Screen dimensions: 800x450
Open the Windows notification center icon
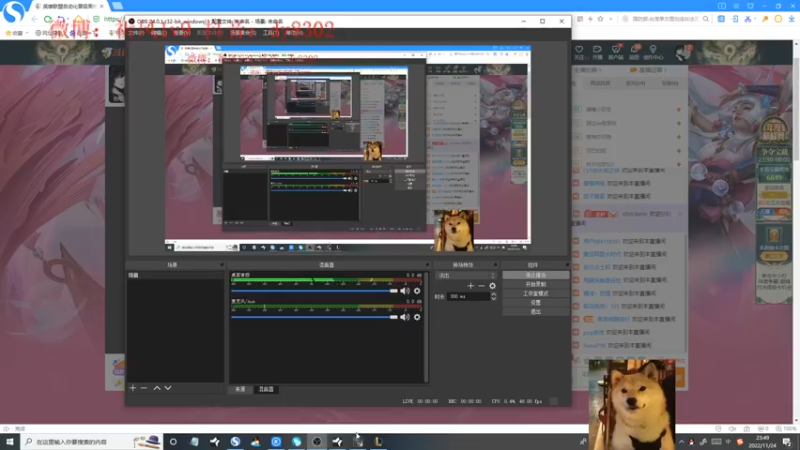tap(787, 441)
